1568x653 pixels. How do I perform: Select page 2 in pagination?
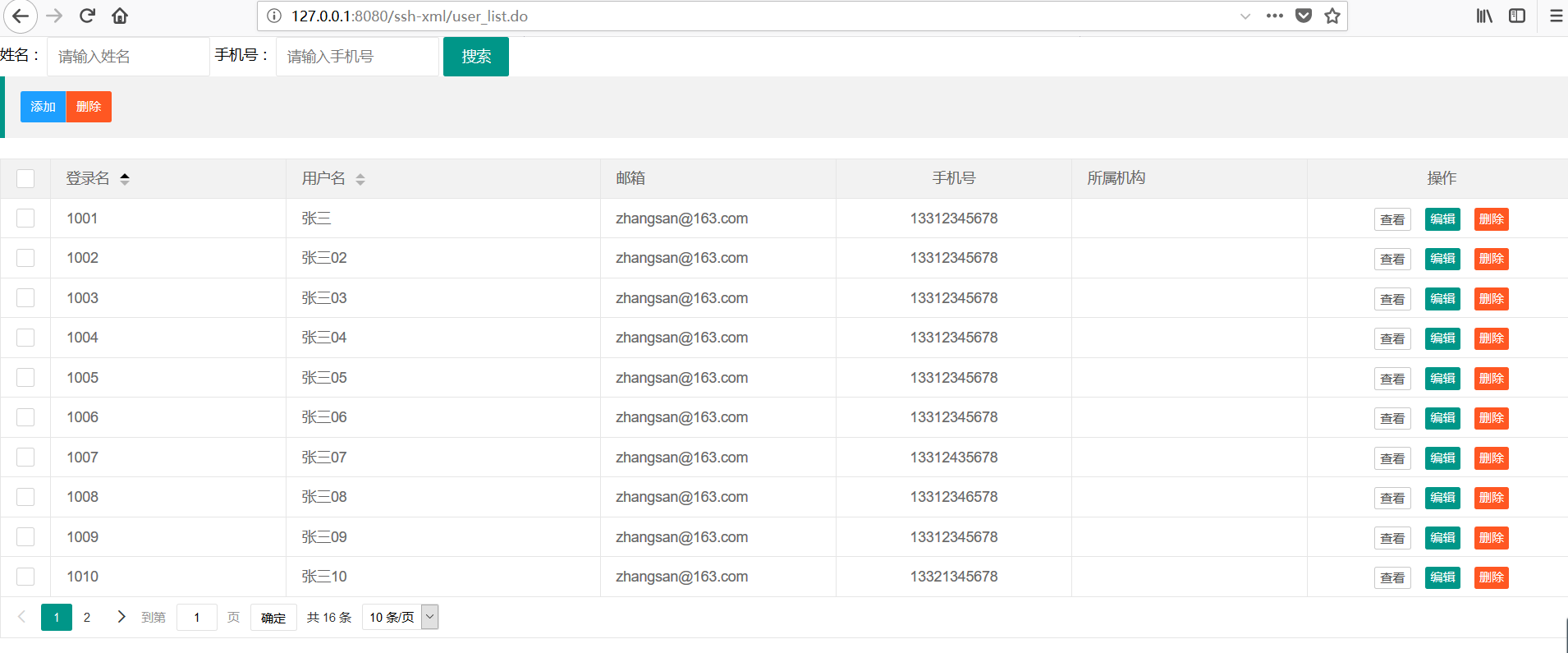[x=87, y=617]
